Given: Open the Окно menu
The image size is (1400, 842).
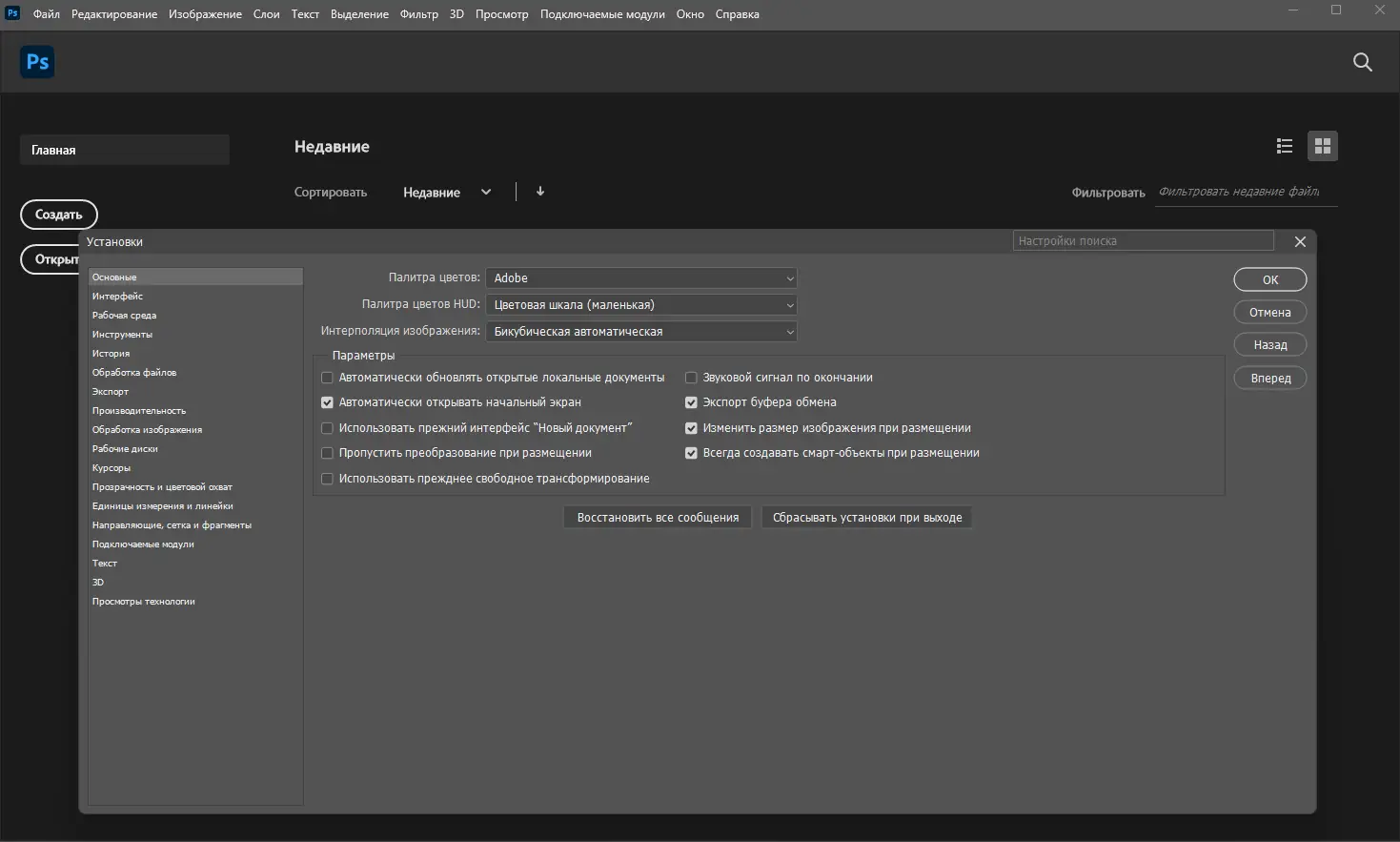Looking at the screenshot, I should [690, 14].
